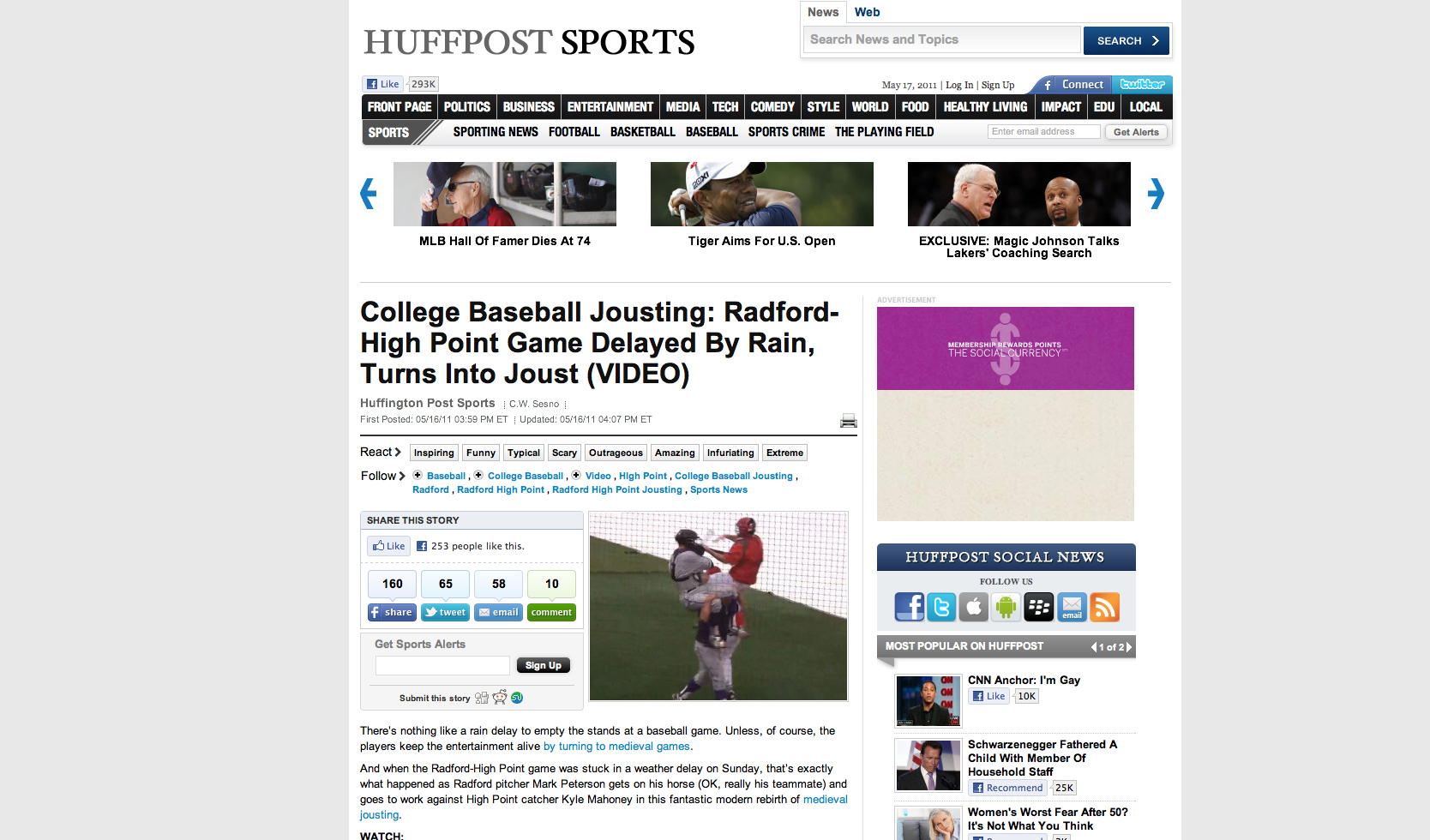Open the Comedy section in navigation bar

[x=772, y=107]
